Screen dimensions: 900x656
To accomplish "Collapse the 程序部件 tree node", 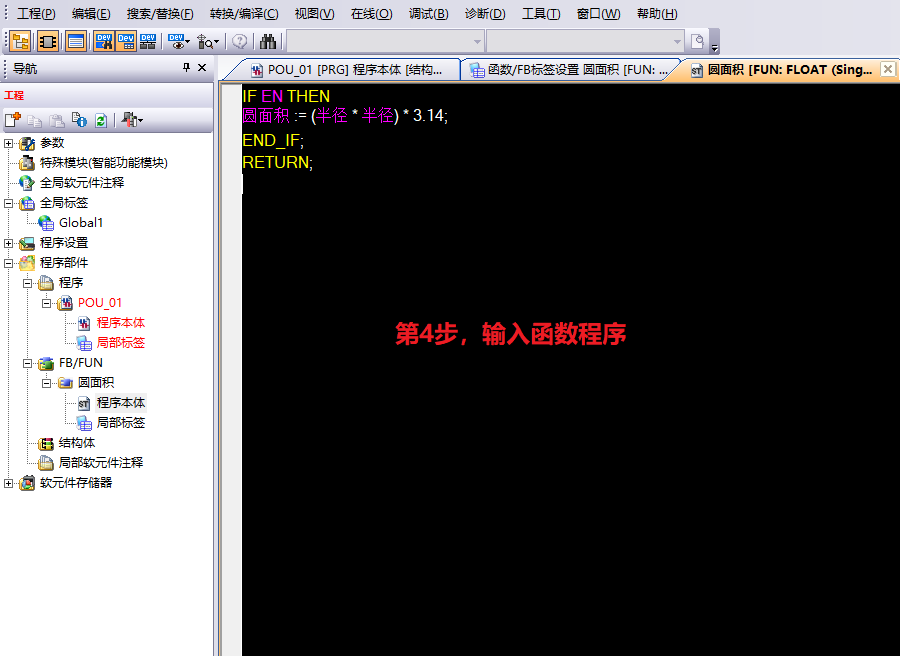I will tap(8, 263).
